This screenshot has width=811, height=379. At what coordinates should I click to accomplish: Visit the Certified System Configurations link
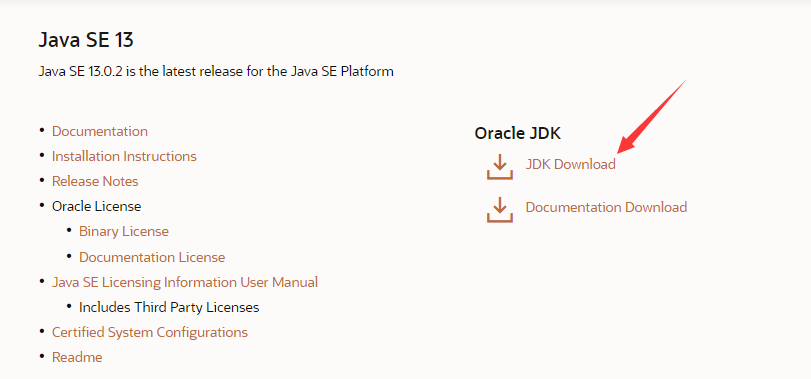[150, 332]
